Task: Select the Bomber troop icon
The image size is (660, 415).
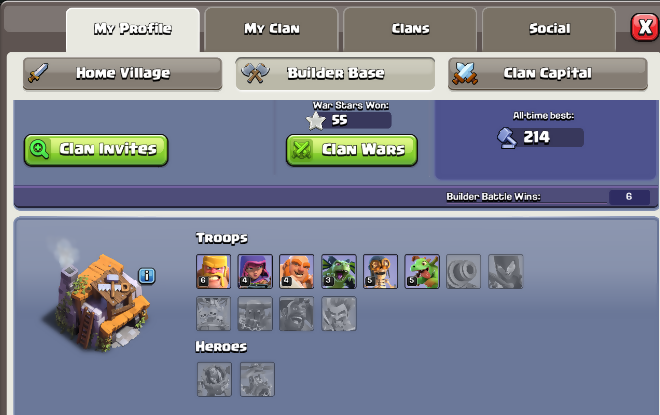Action: [x=381, y=271]
